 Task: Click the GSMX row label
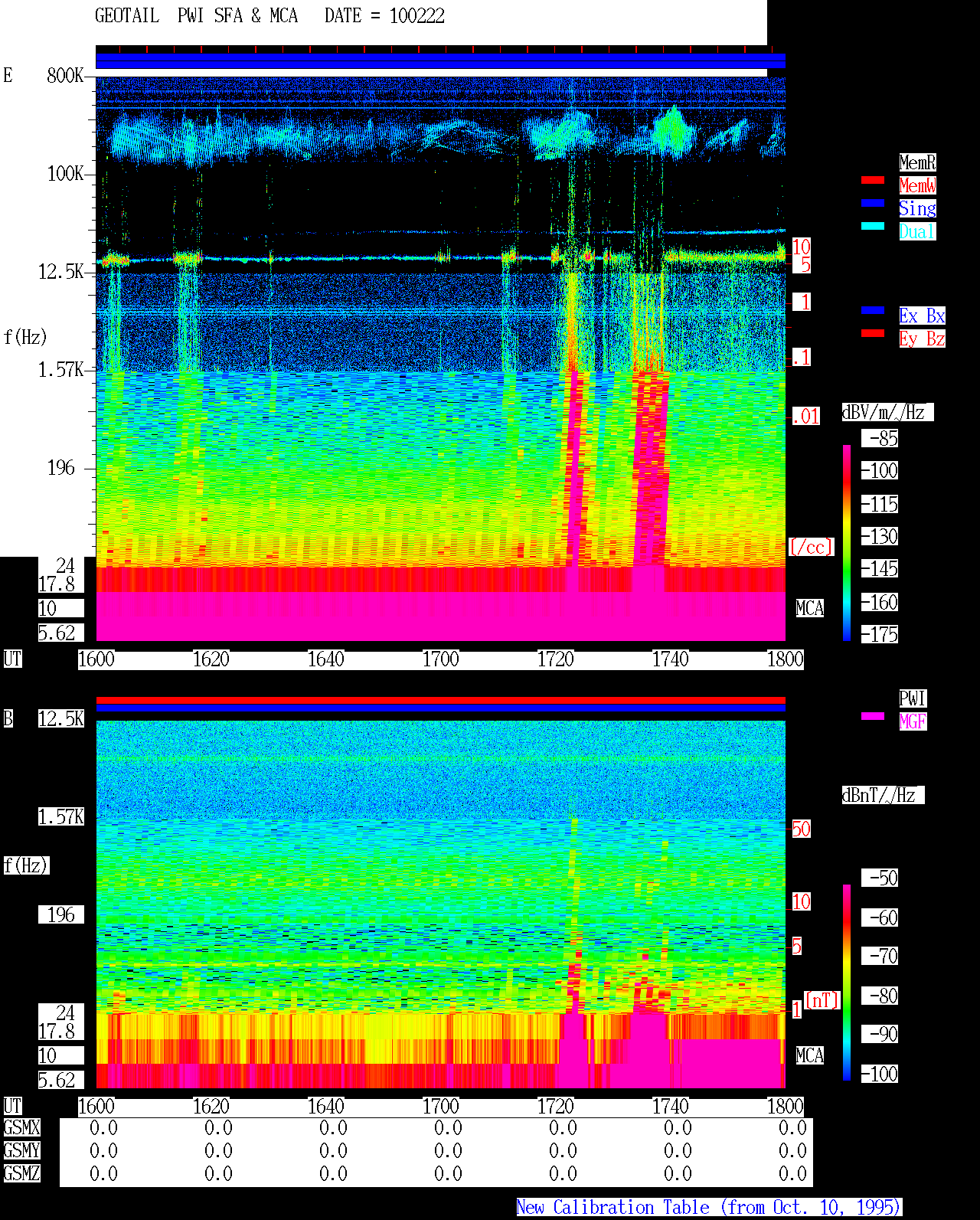pyautogui.click(x=21, y=1127)
